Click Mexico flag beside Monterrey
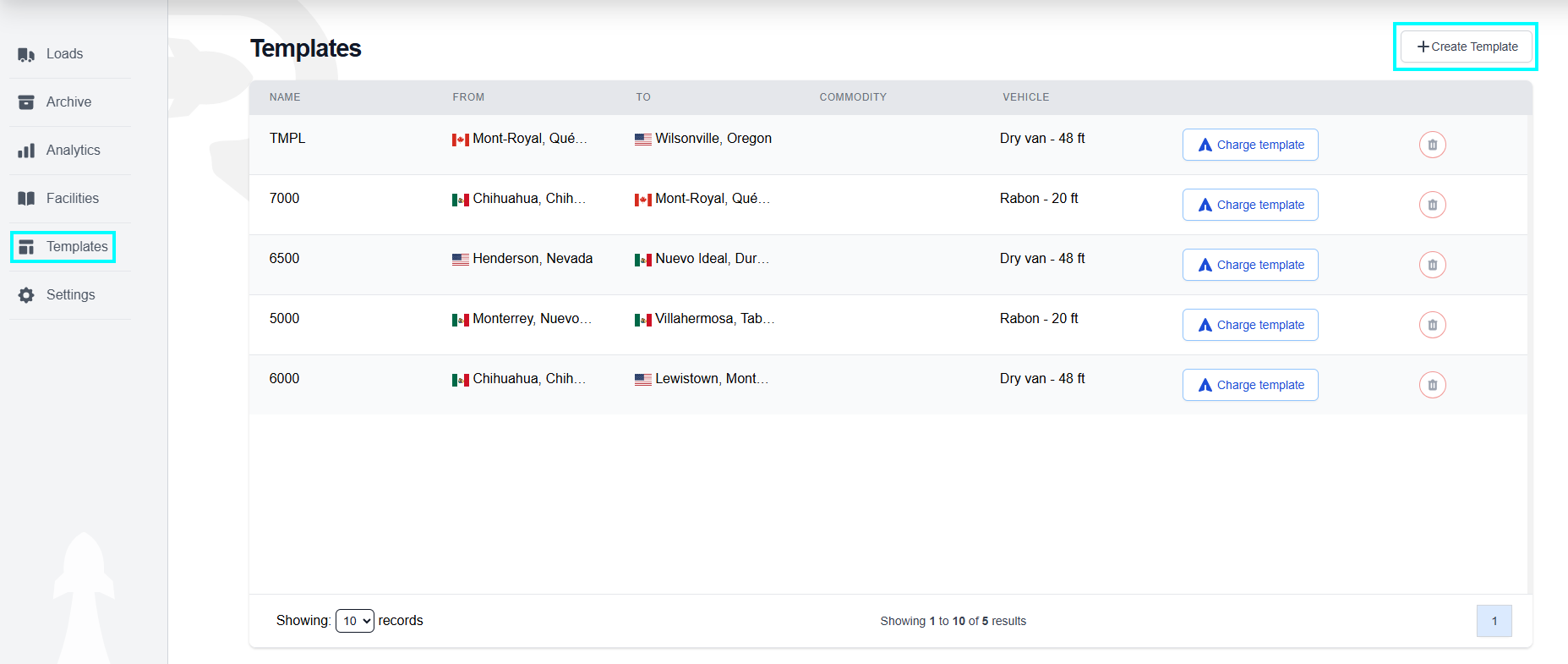The height and width of the screenshot is (664, 1568). (461, 320)
